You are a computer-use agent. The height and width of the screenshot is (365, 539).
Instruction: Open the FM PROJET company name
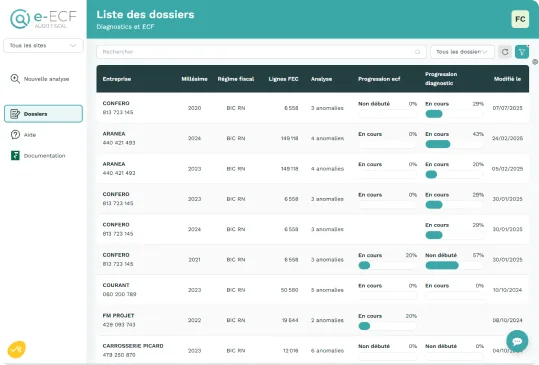click(118, 316)
